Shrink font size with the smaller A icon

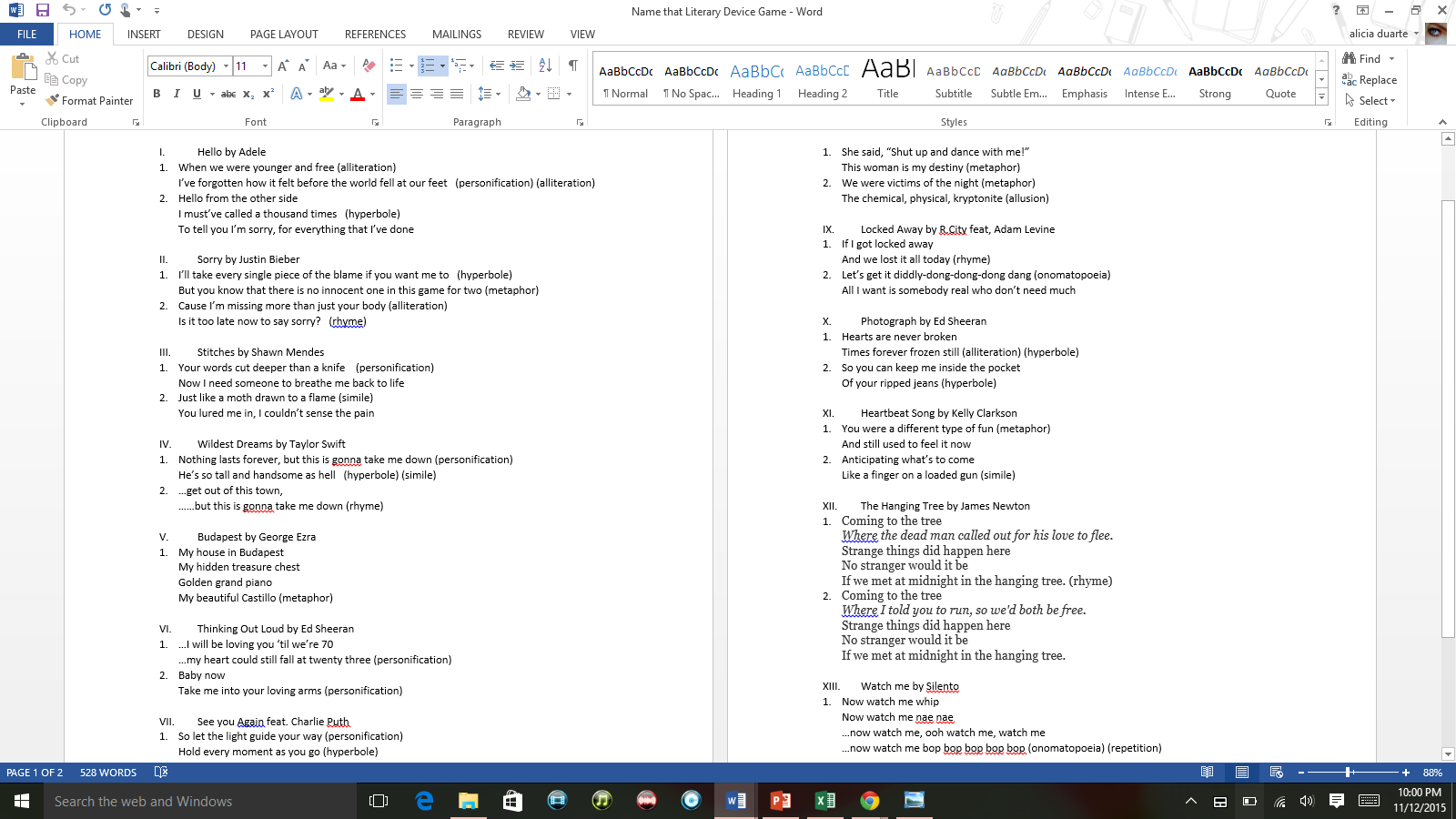(x=304, y=66)
